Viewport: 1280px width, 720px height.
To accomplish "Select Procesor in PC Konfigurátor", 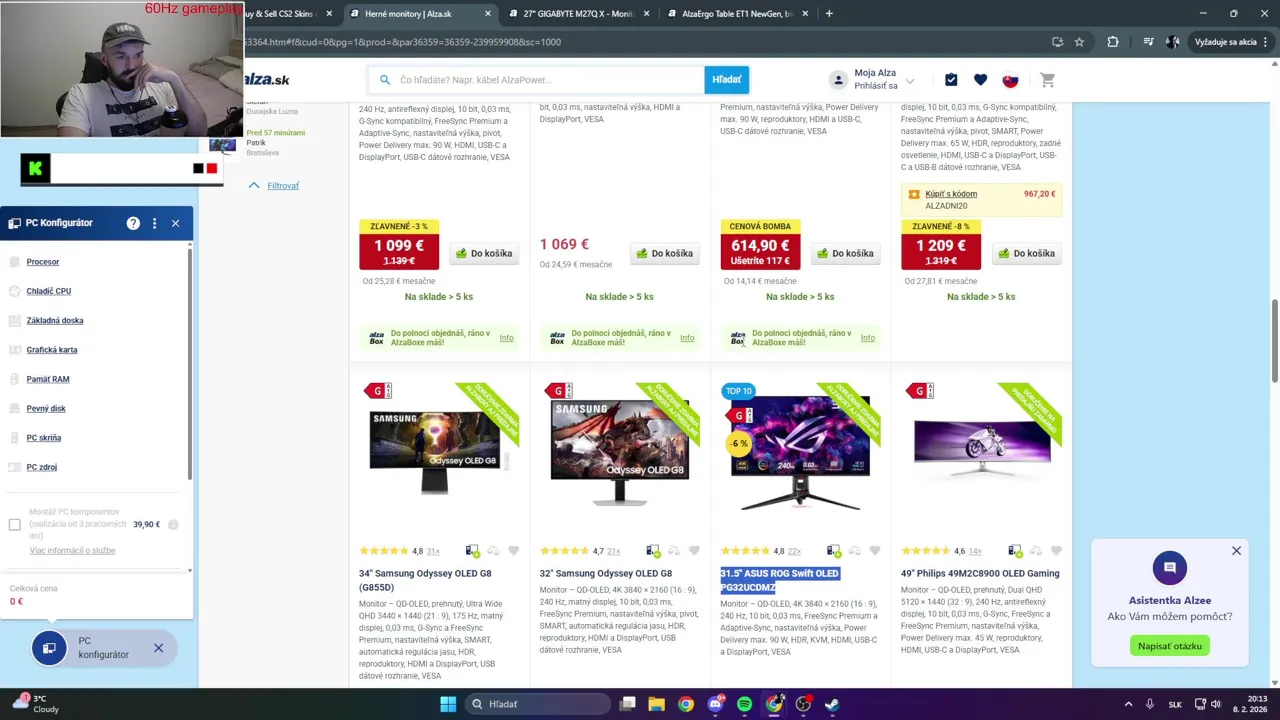I will pos(43,262).
